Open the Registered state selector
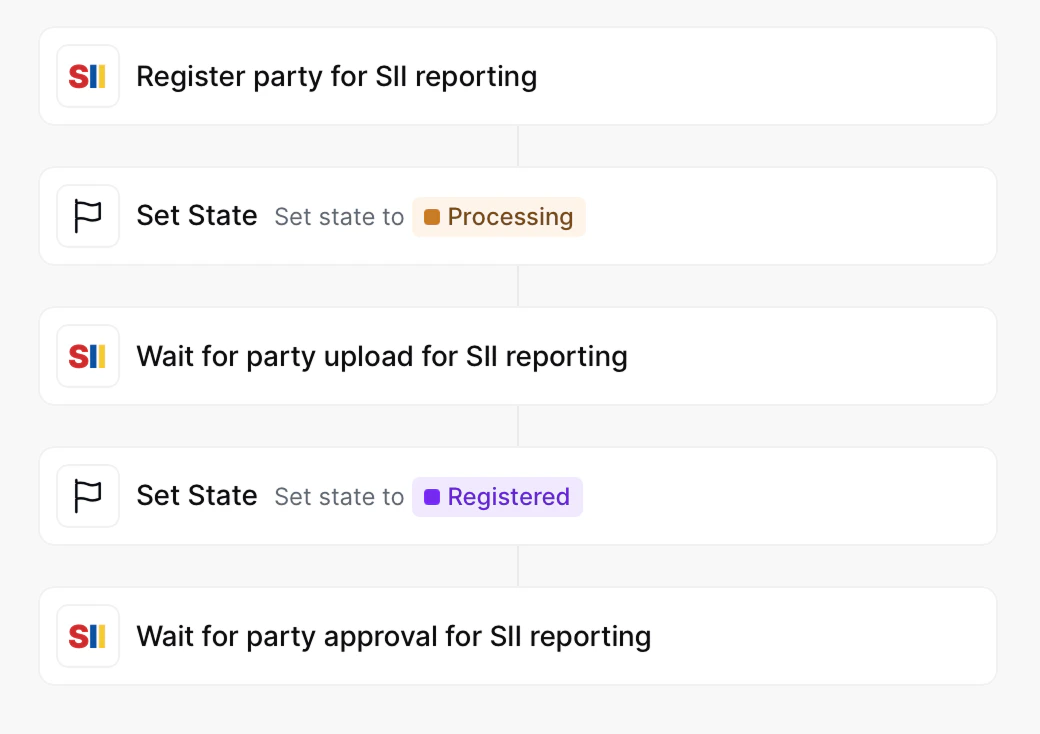The image size is (1040, 734). pyautogui.click(x=497, y=496)
